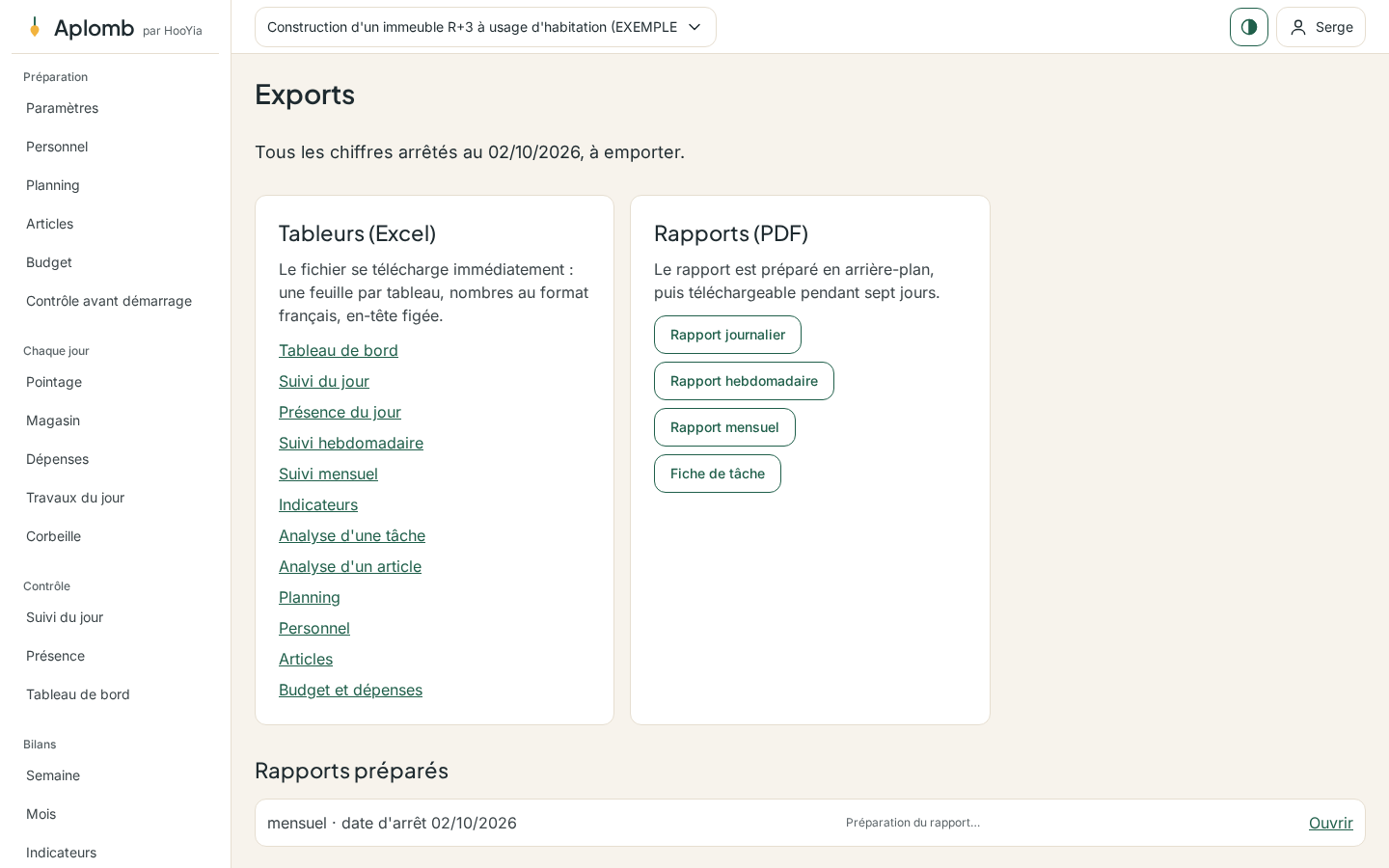Download Budget et dépenses spreadsheet
Image resolution: width=1389 pixels, height=868 pixels.
click(350, 690)
